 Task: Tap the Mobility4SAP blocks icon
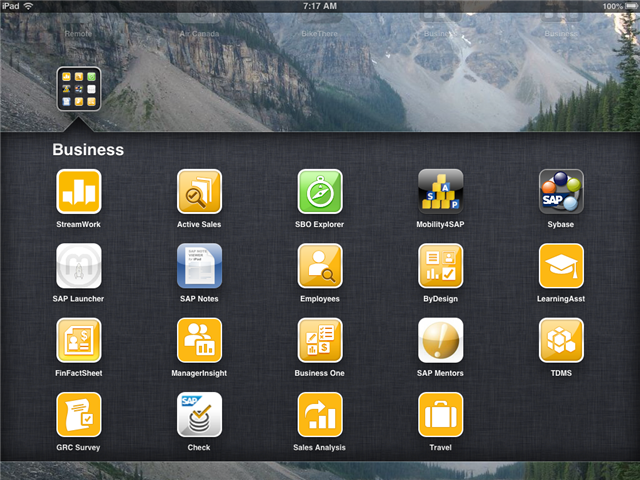(x=440, y=191)
